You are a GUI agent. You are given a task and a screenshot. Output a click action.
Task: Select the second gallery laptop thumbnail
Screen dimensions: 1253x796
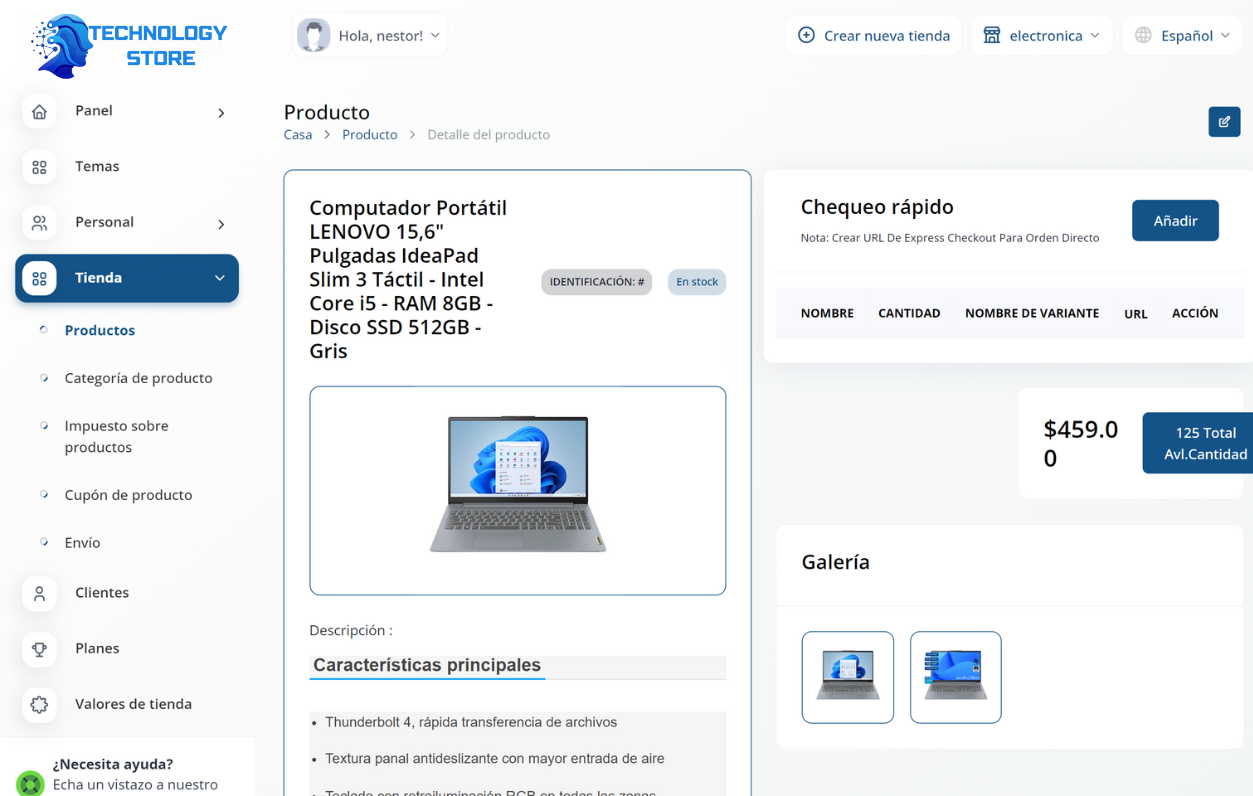[x=955, y=677]
